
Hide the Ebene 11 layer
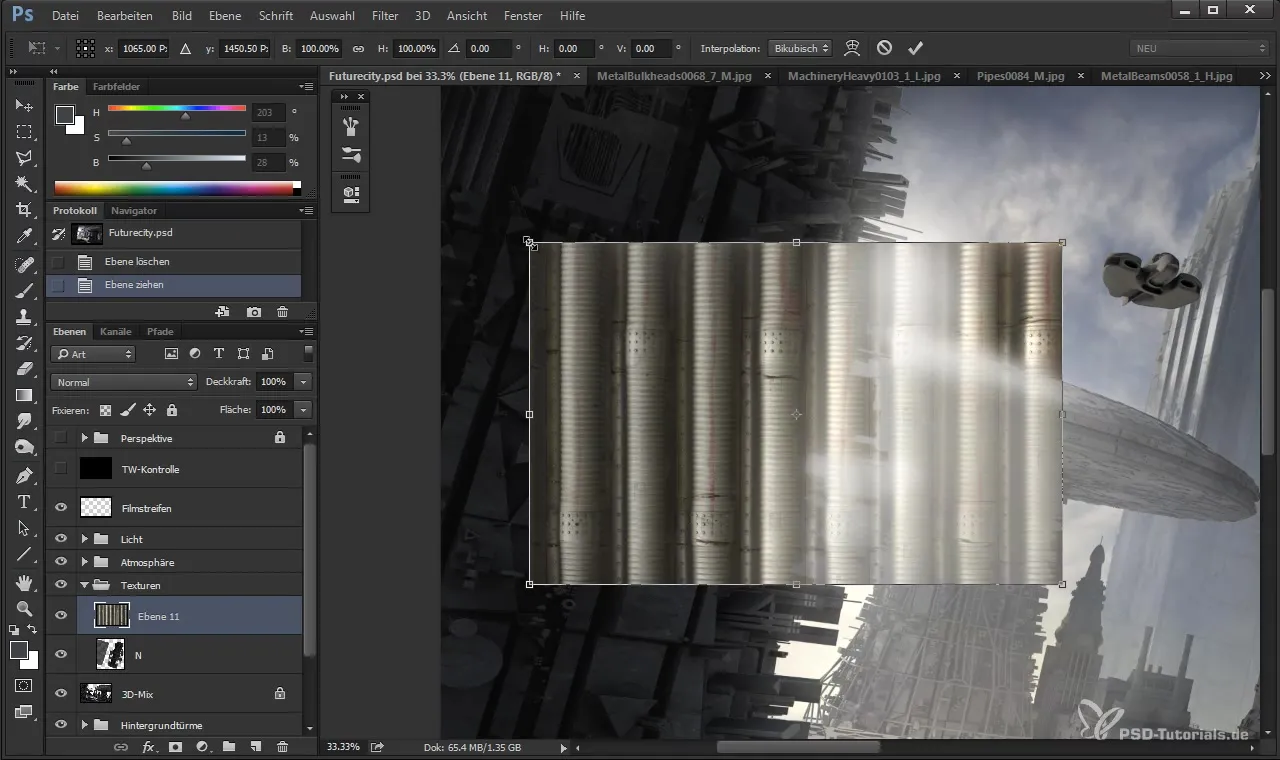point(61,616)
